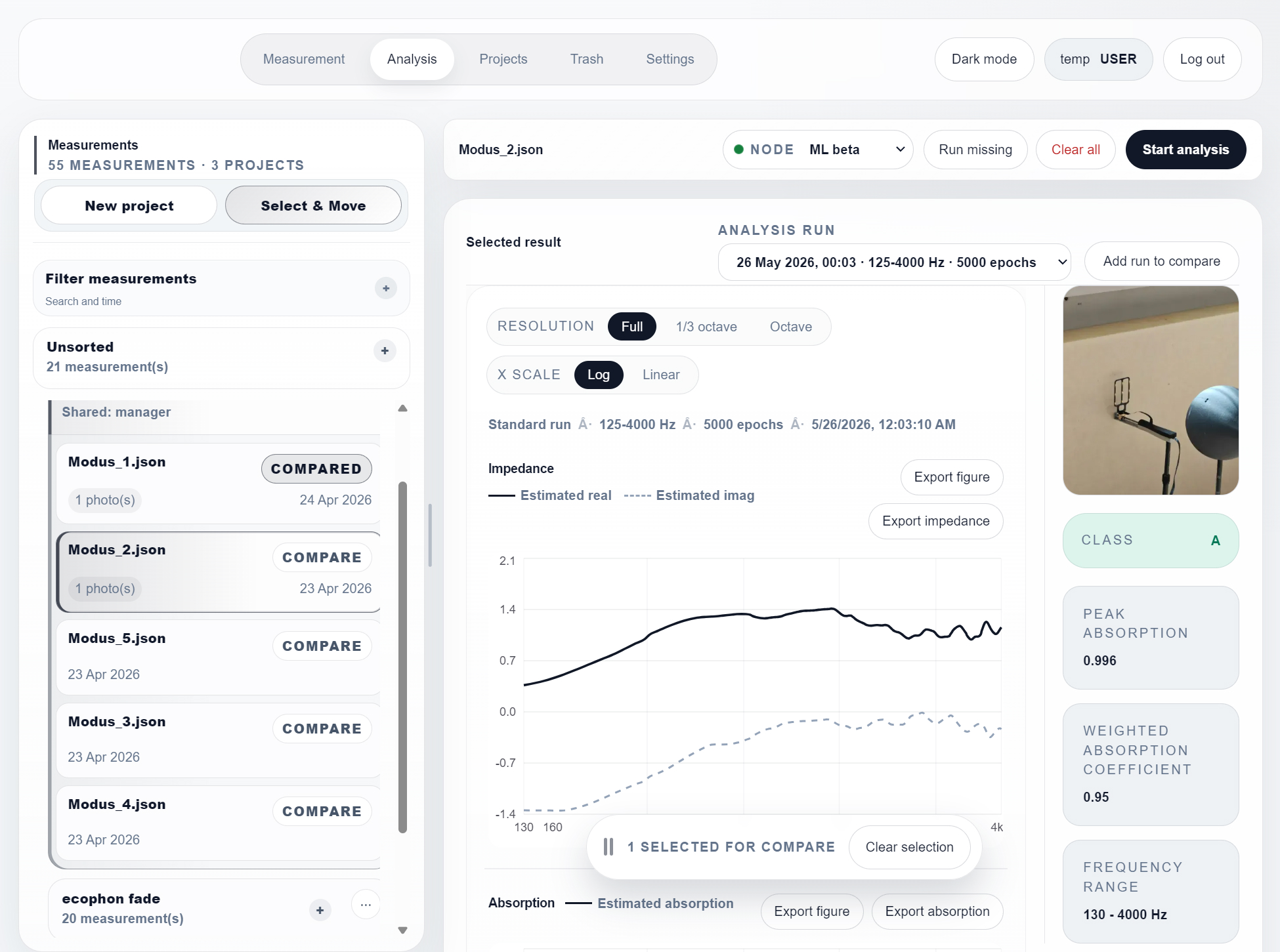
Task: Click the compare bar grip icon
Action: tap(608, 847)
